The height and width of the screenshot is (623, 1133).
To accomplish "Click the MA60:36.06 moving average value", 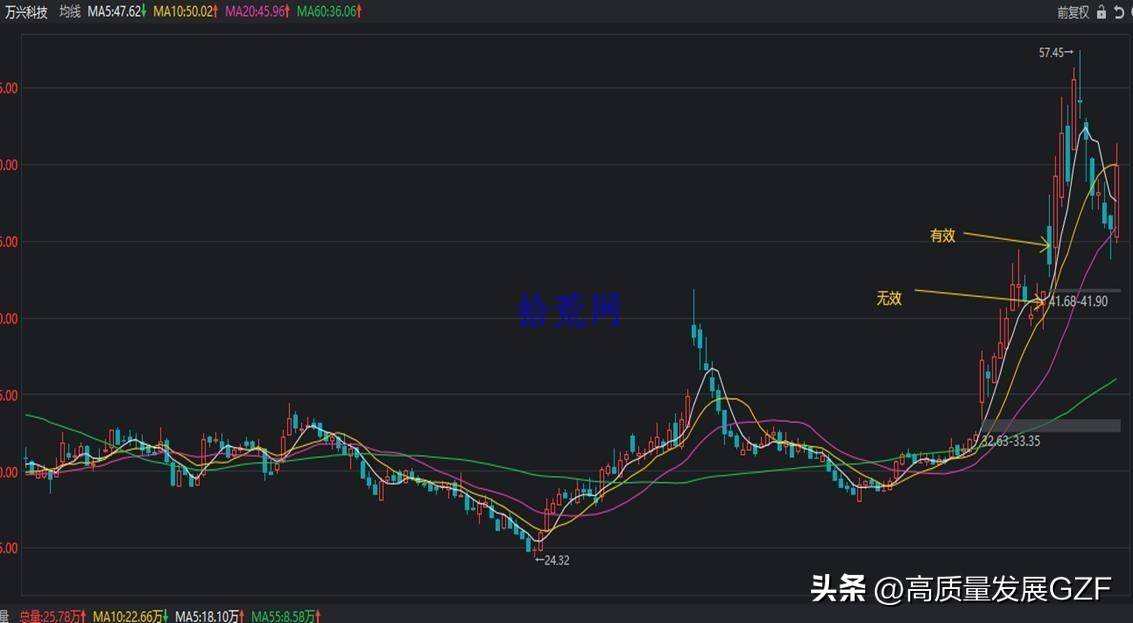I will click(329, 12).
